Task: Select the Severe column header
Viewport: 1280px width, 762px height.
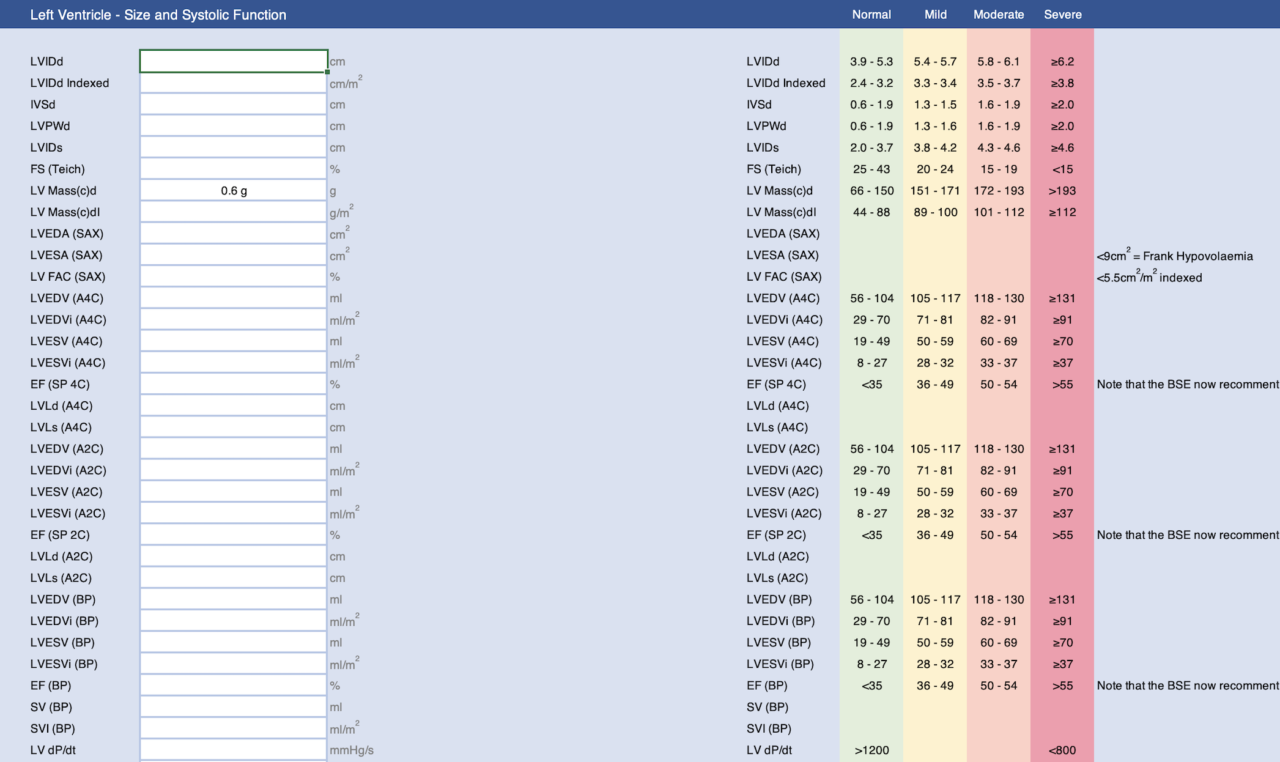Action: (1062, 15)
